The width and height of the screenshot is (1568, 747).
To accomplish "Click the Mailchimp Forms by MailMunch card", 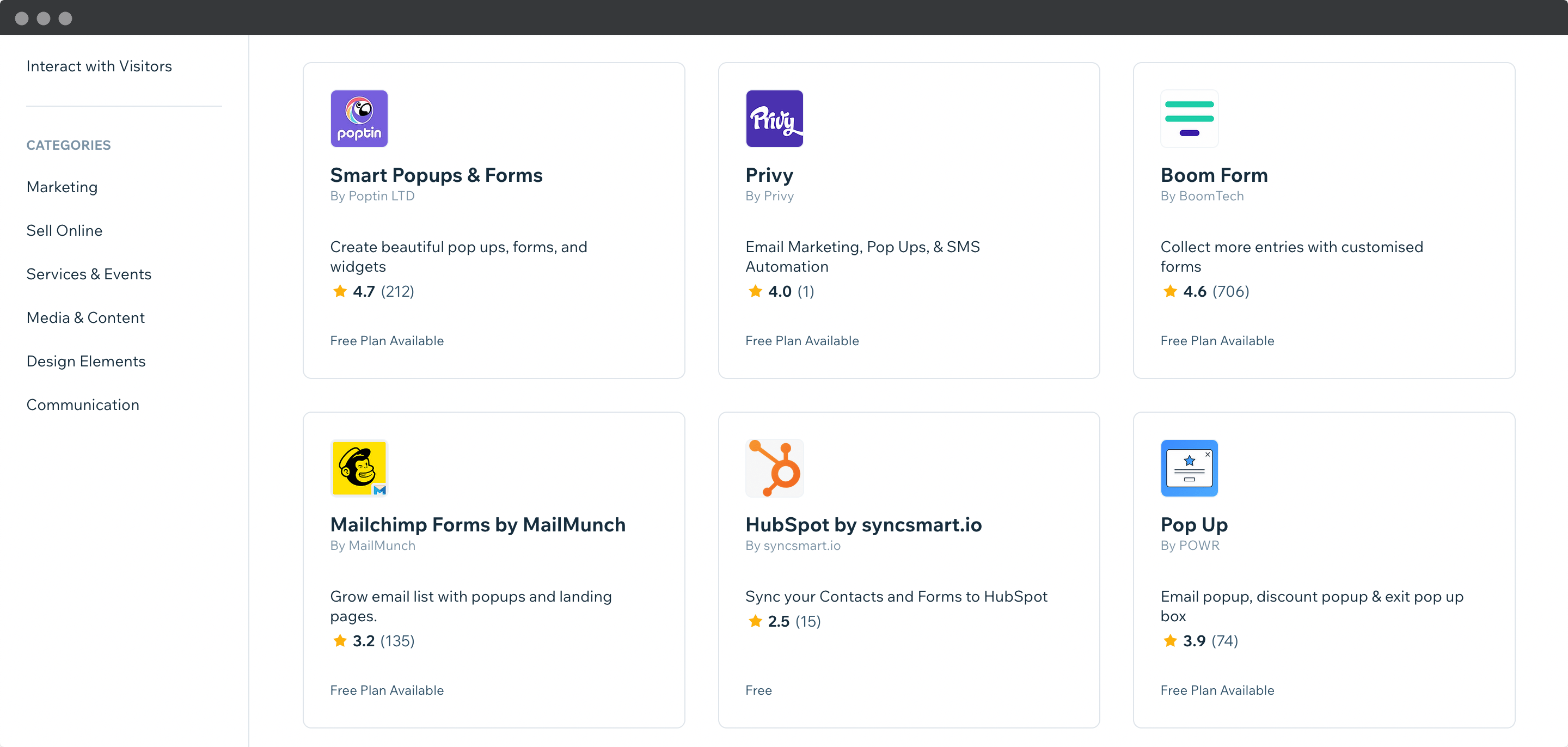I will tap(477, 525).
